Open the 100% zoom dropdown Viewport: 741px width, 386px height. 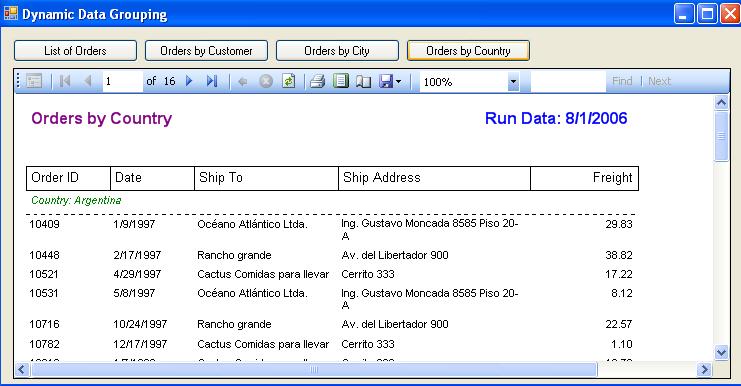coord(513,82)
